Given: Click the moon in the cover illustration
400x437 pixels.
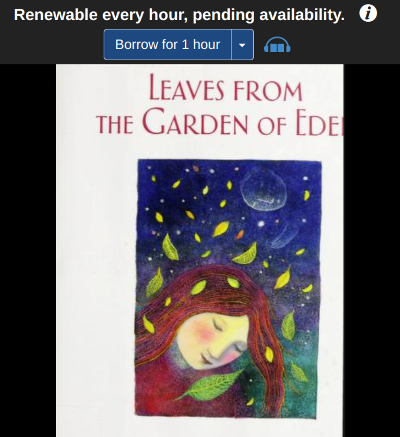Looking at the screenshot, I should tap(264, 191).
